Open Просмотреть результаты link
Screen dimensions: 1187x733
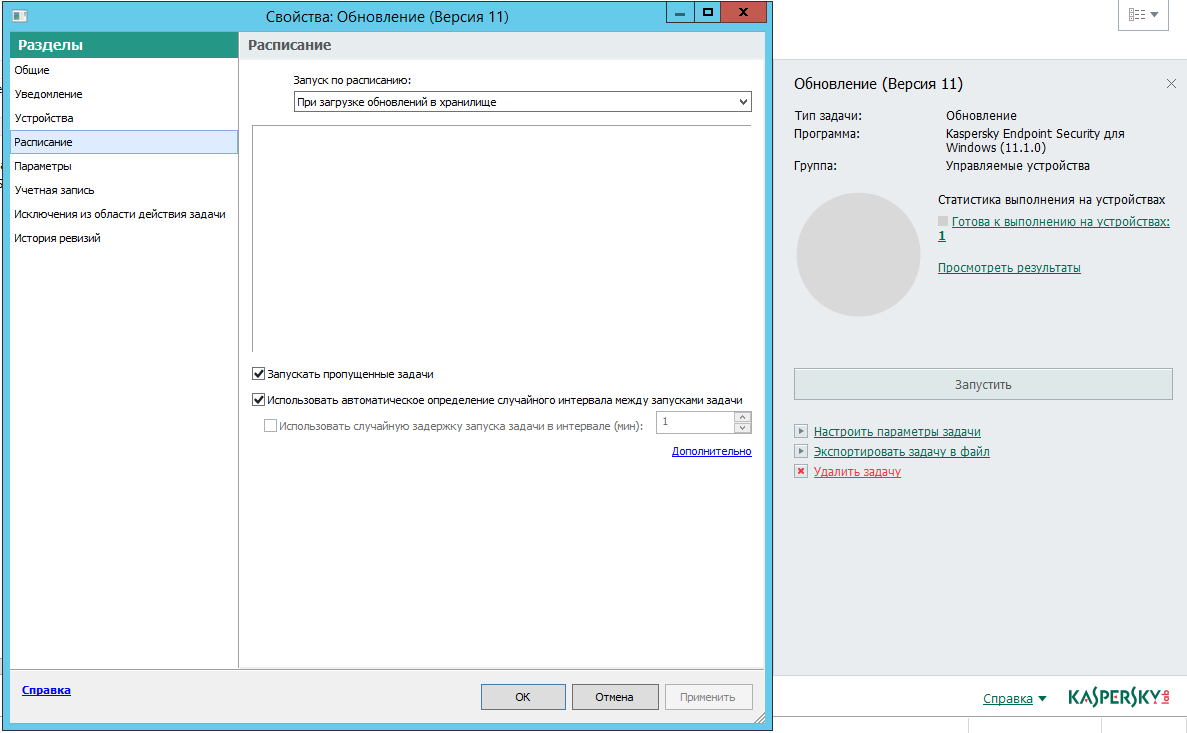click(x=1009, y=268)
